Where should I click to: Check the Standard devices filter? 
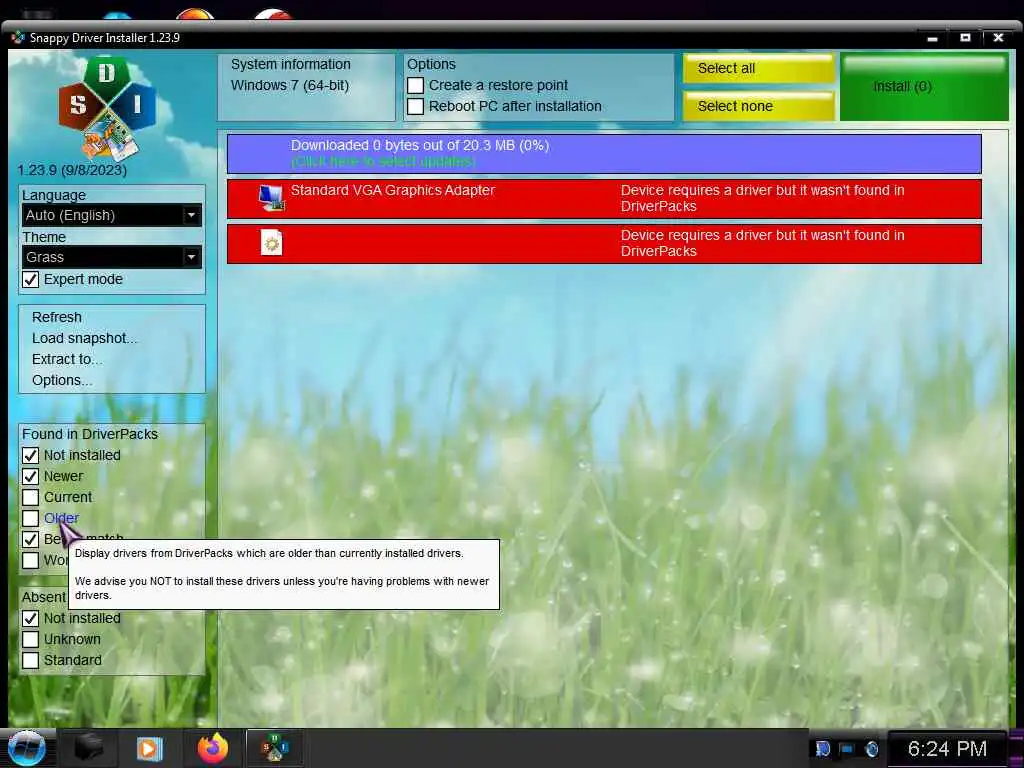31,660
